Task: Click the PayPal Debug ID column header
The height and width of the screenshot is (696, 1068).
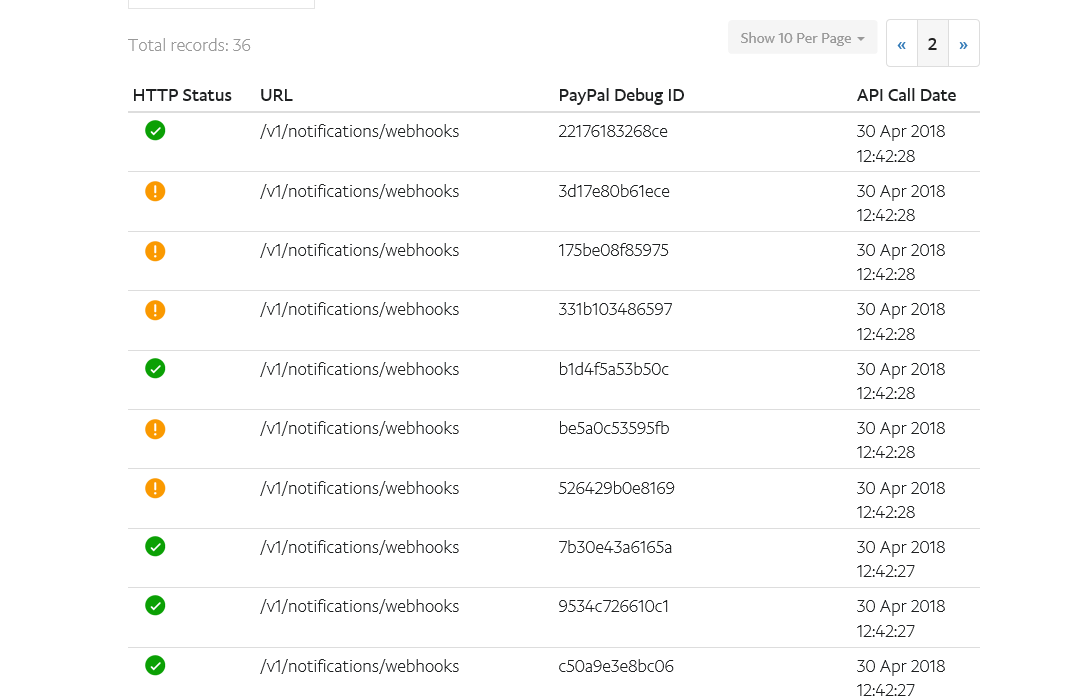Action: point(621,96)
